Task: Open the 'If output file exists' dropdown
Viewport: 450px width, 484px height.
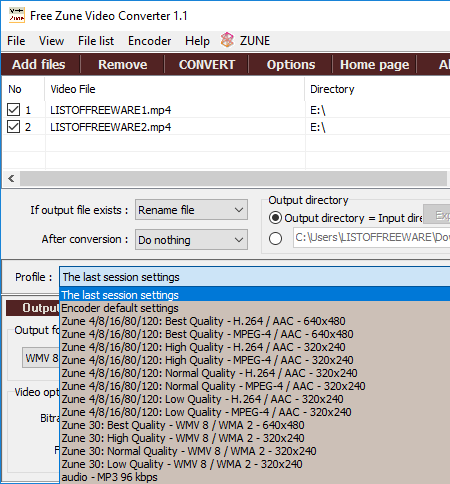Action: click(x=191, y=210)
